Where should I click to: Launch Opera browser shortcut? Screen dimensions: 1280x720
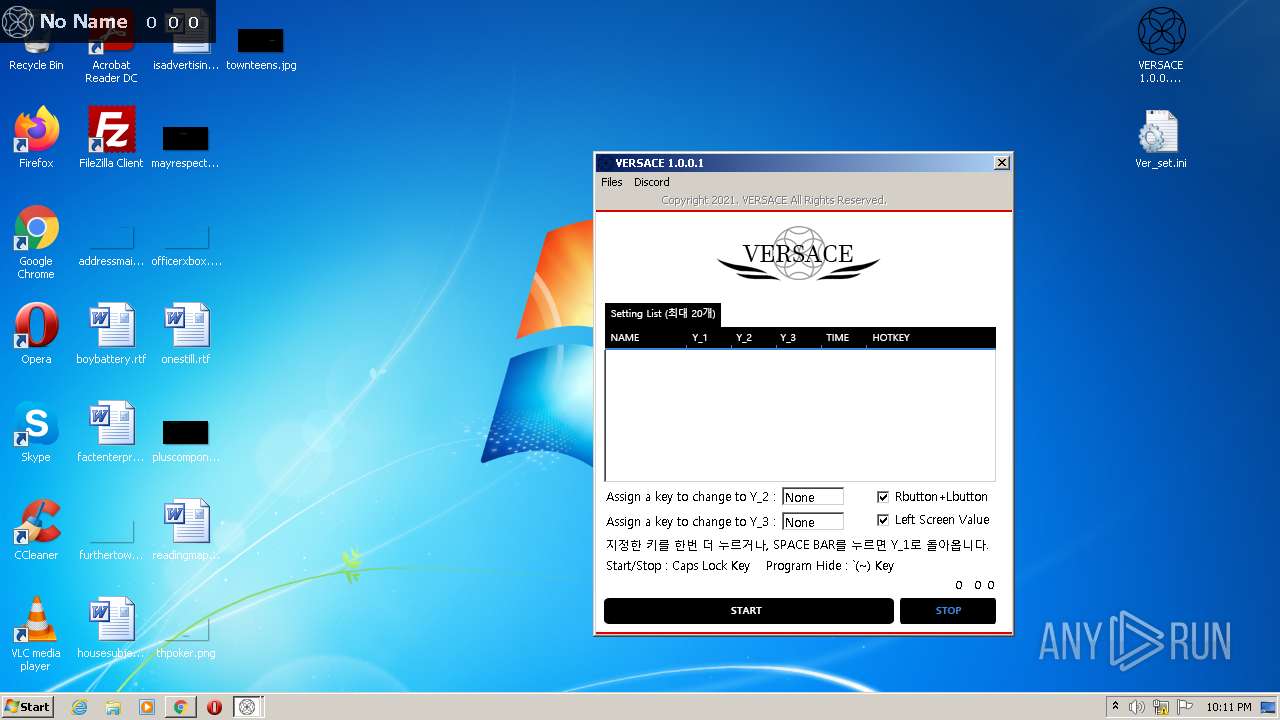[36, 334]
